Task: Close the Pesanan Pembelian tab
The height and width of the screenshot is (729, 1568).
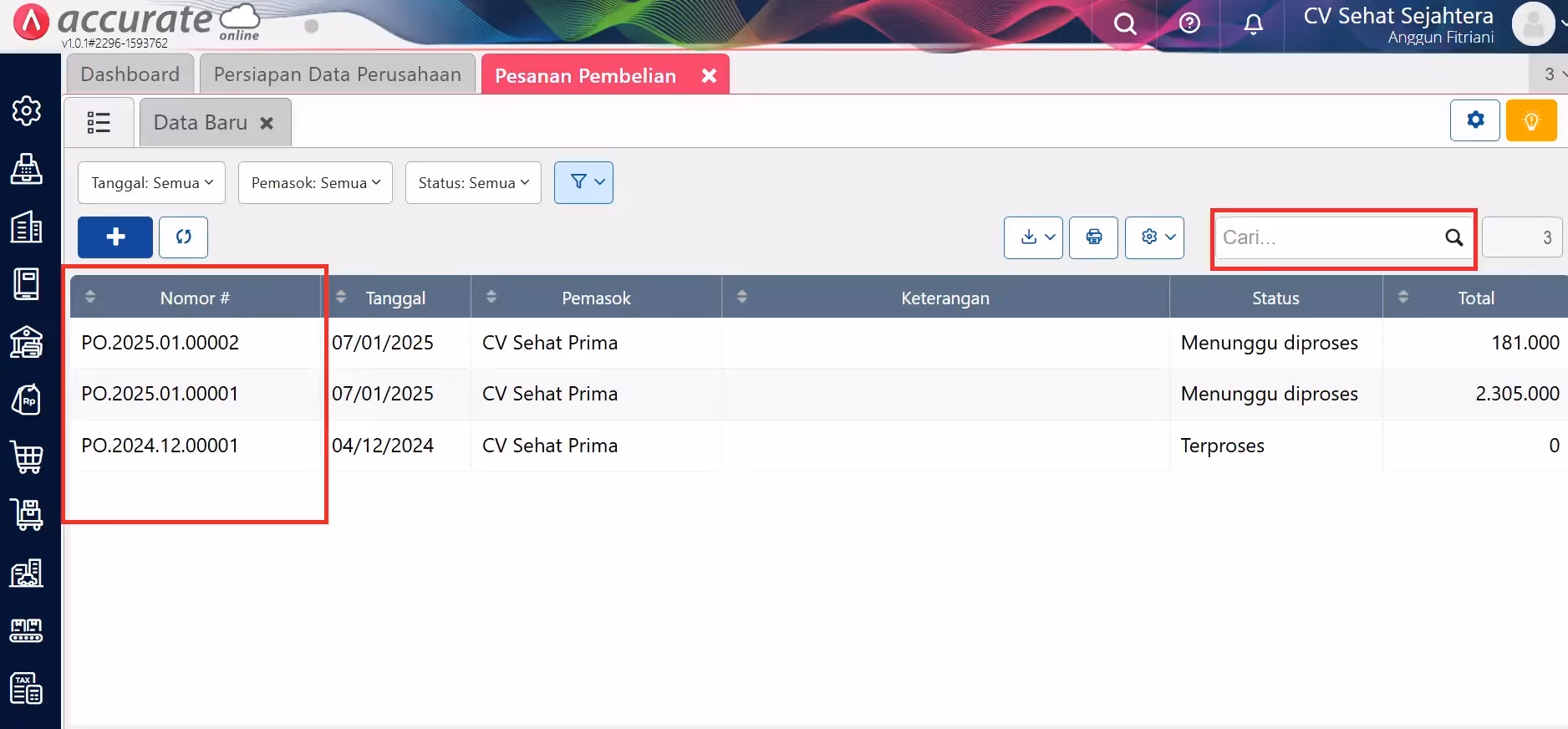Action: [709, 76]
